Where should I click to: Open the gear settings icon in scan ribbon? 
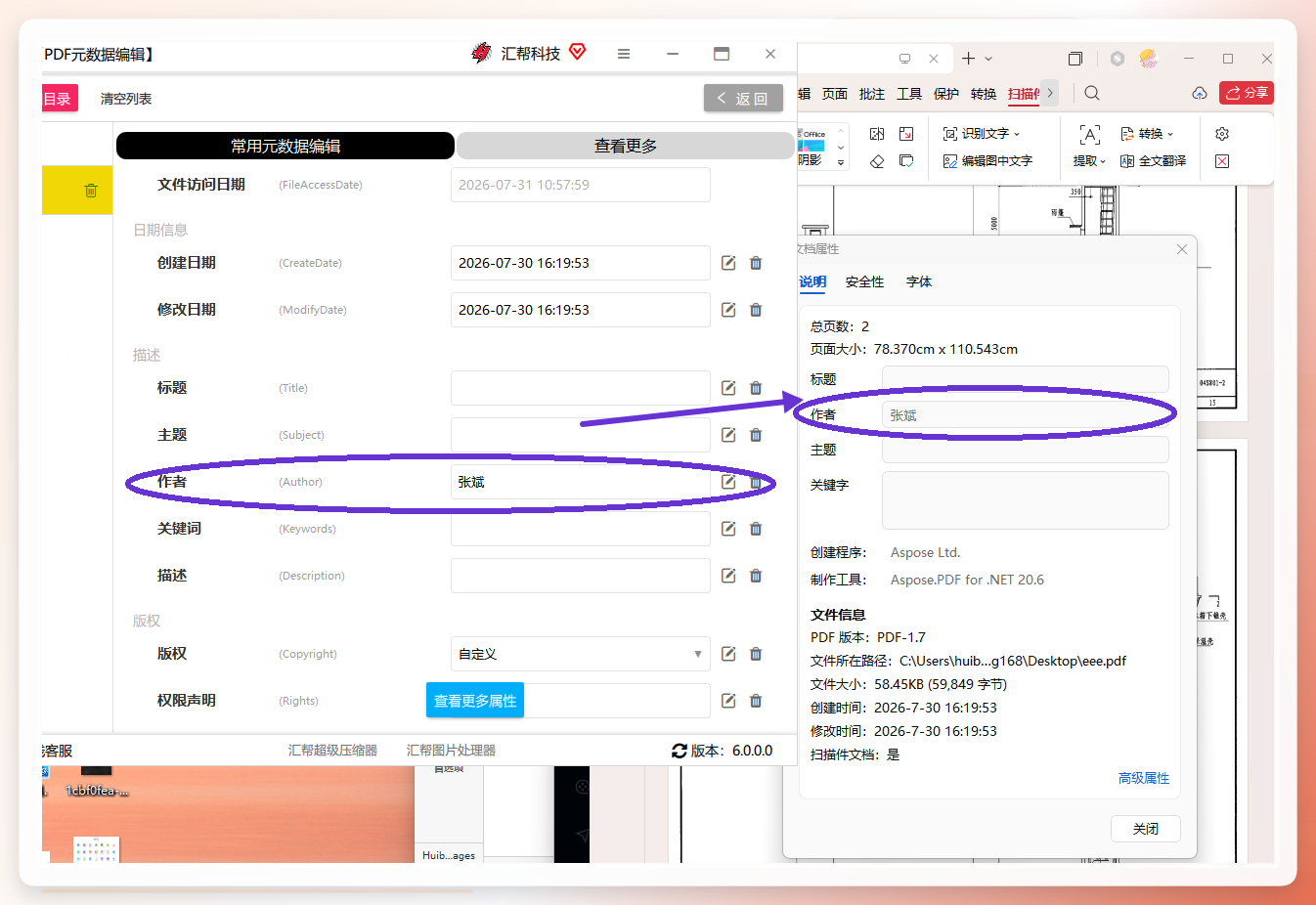(x=1222, y=134)
